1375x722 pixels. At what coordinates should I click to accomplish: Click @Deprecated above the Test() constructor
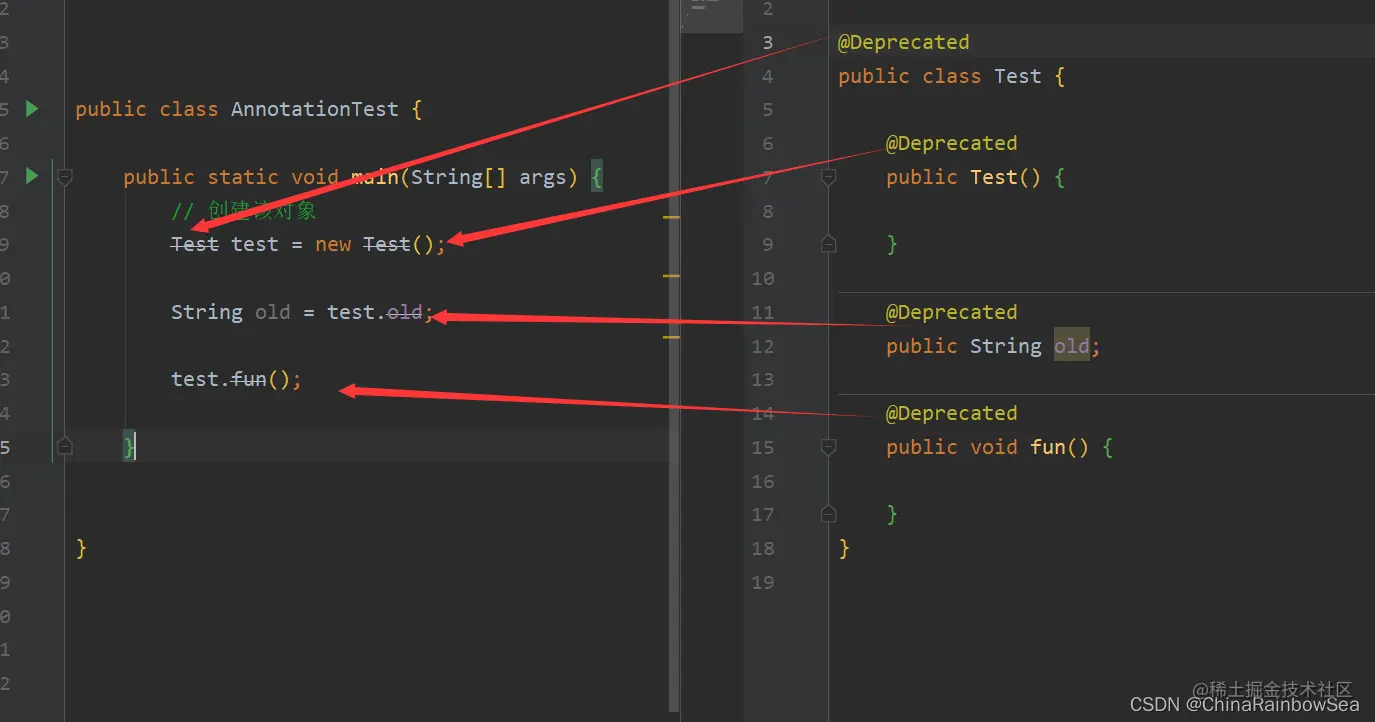tap(952, 143)
